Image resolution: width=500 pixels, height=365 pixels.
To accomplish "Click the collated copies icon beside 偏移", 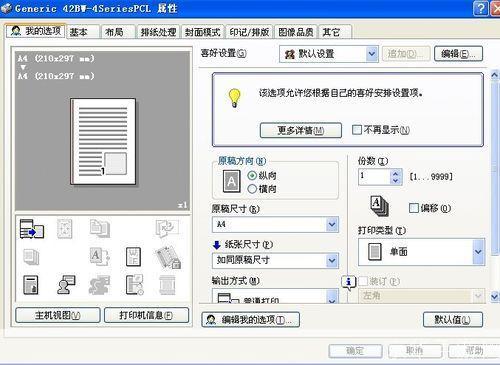I will coord(380,206).
